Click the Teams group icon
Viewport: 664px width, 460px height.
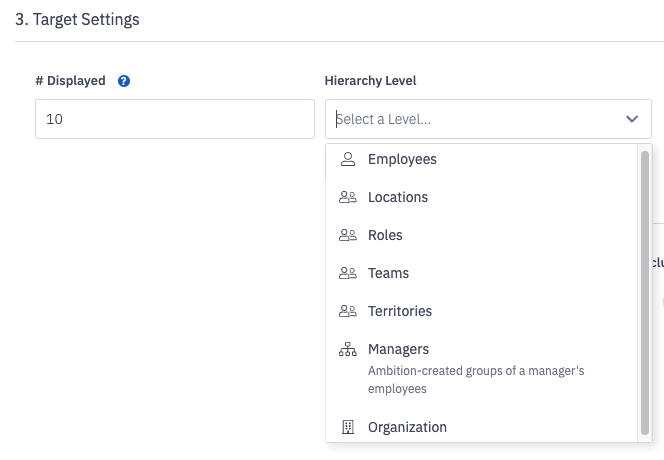[x=348, y=273]
